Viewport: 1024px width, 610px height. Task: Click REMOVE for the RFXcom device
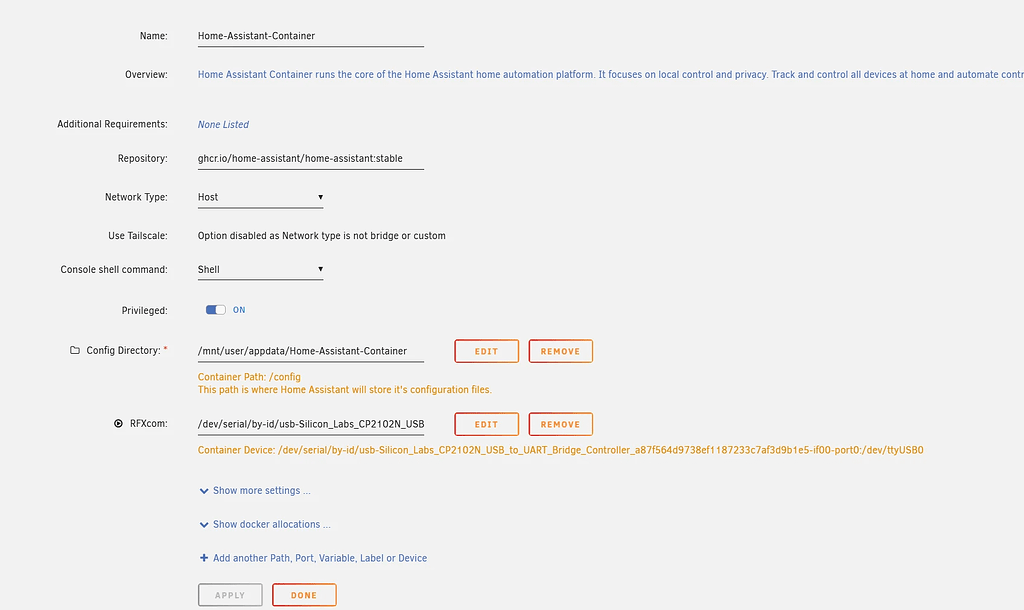pos(560,423)
